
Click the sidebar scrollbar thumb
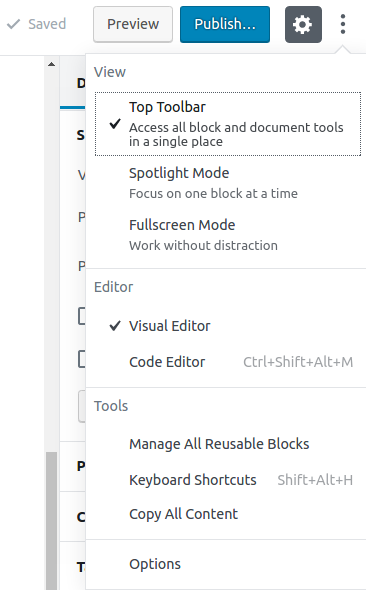[x=52, y=521]
